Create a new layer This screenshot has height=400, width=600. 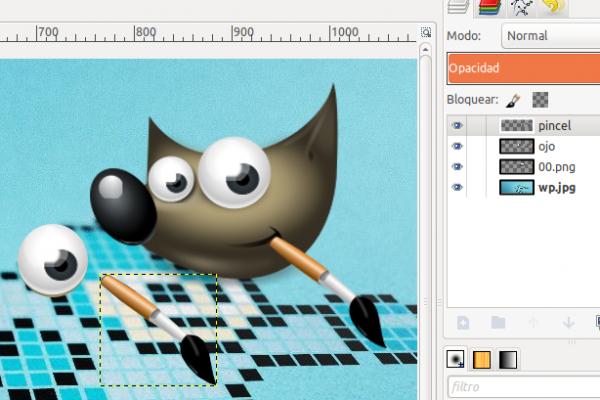click(x=463, y=323)
